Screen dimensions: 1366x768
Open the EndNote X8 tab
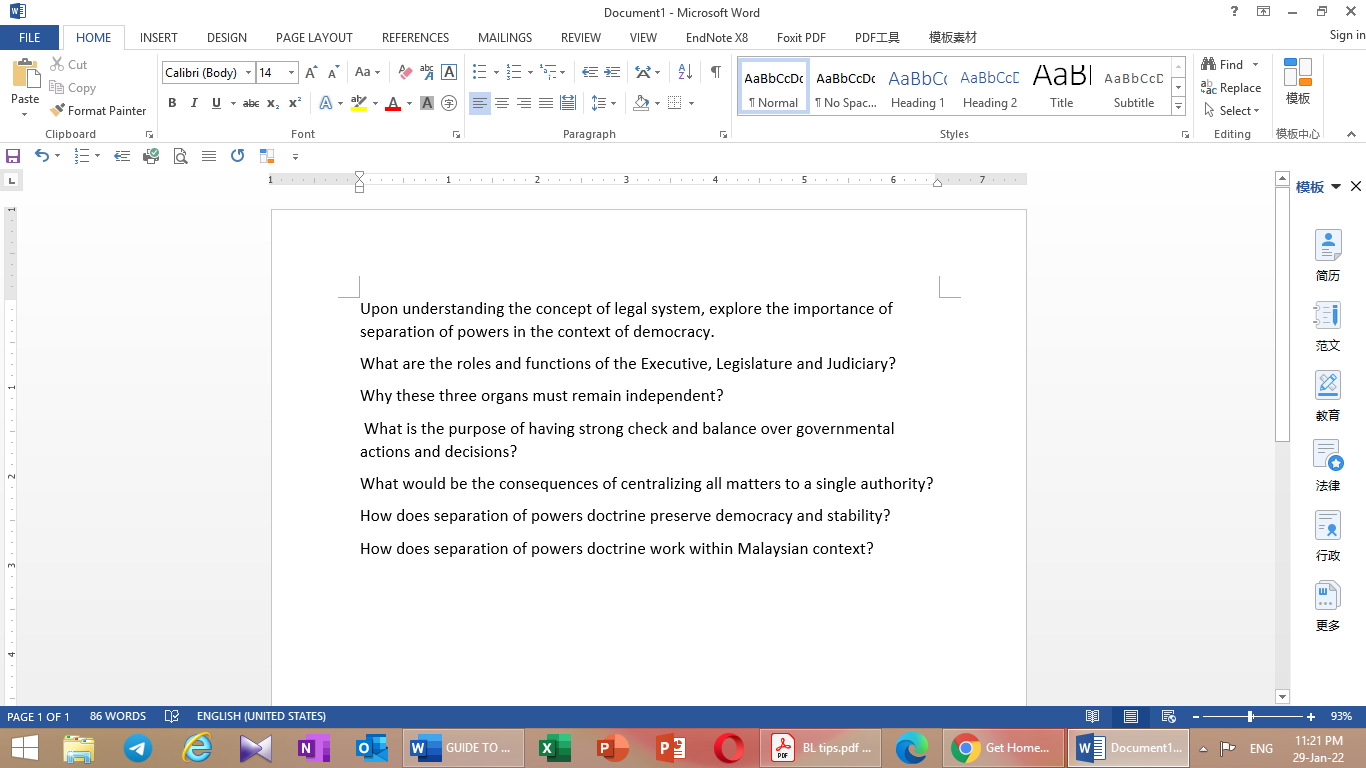point(716,37)
